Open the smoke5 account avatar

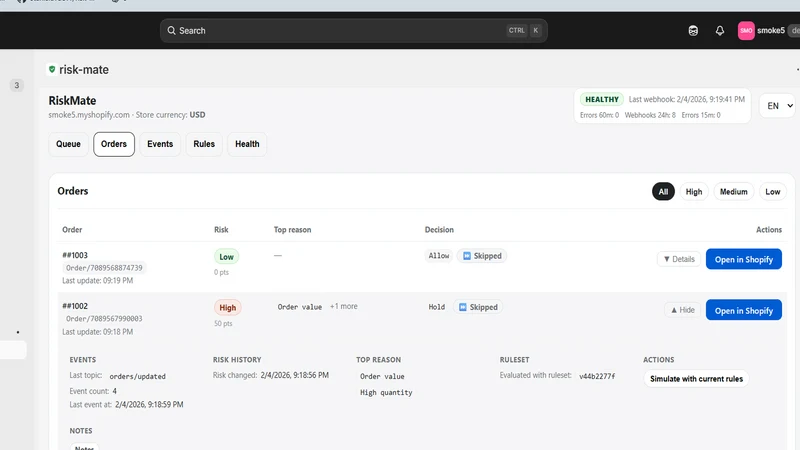pyautogui.click(x=746, y=31)
